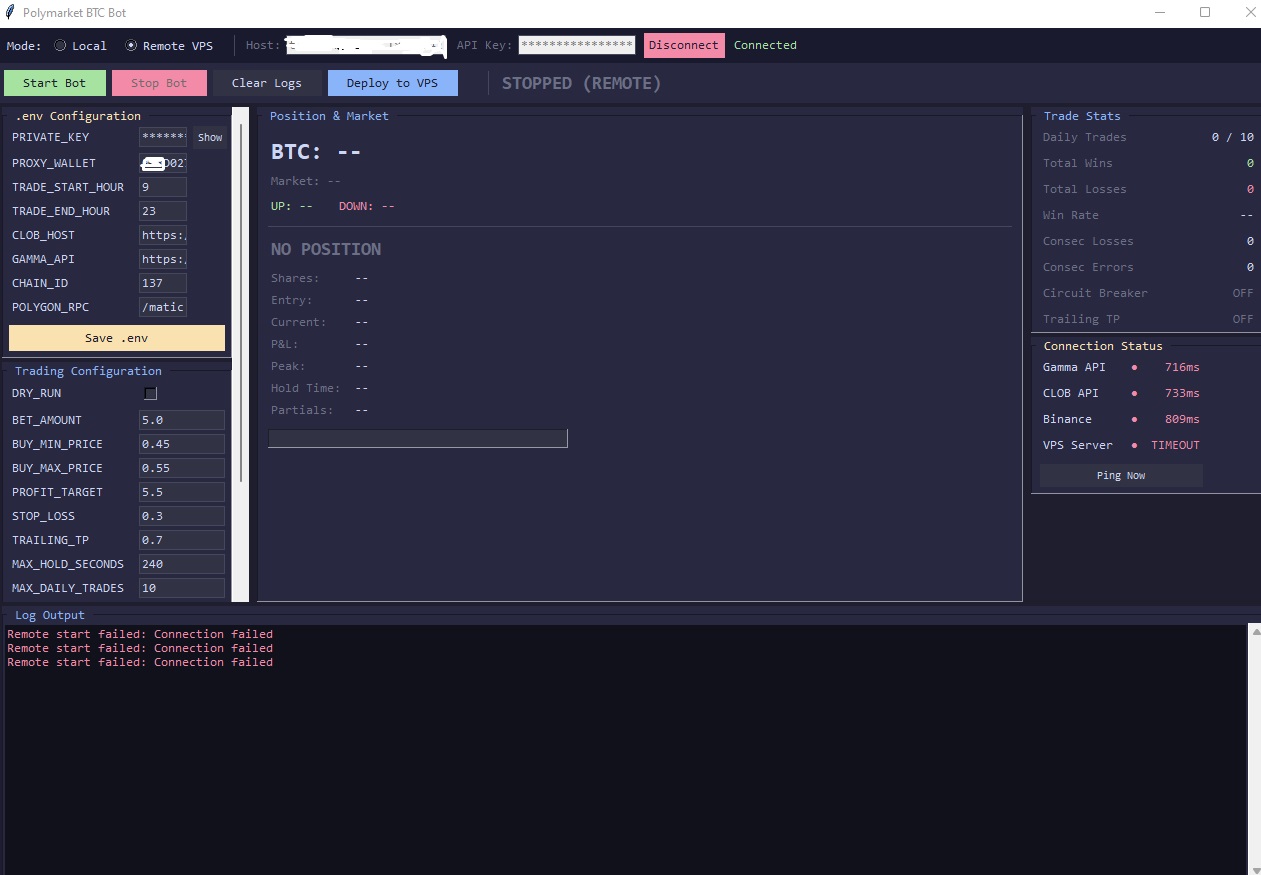Click Deploy to VPS button

(x=393, y=83)
